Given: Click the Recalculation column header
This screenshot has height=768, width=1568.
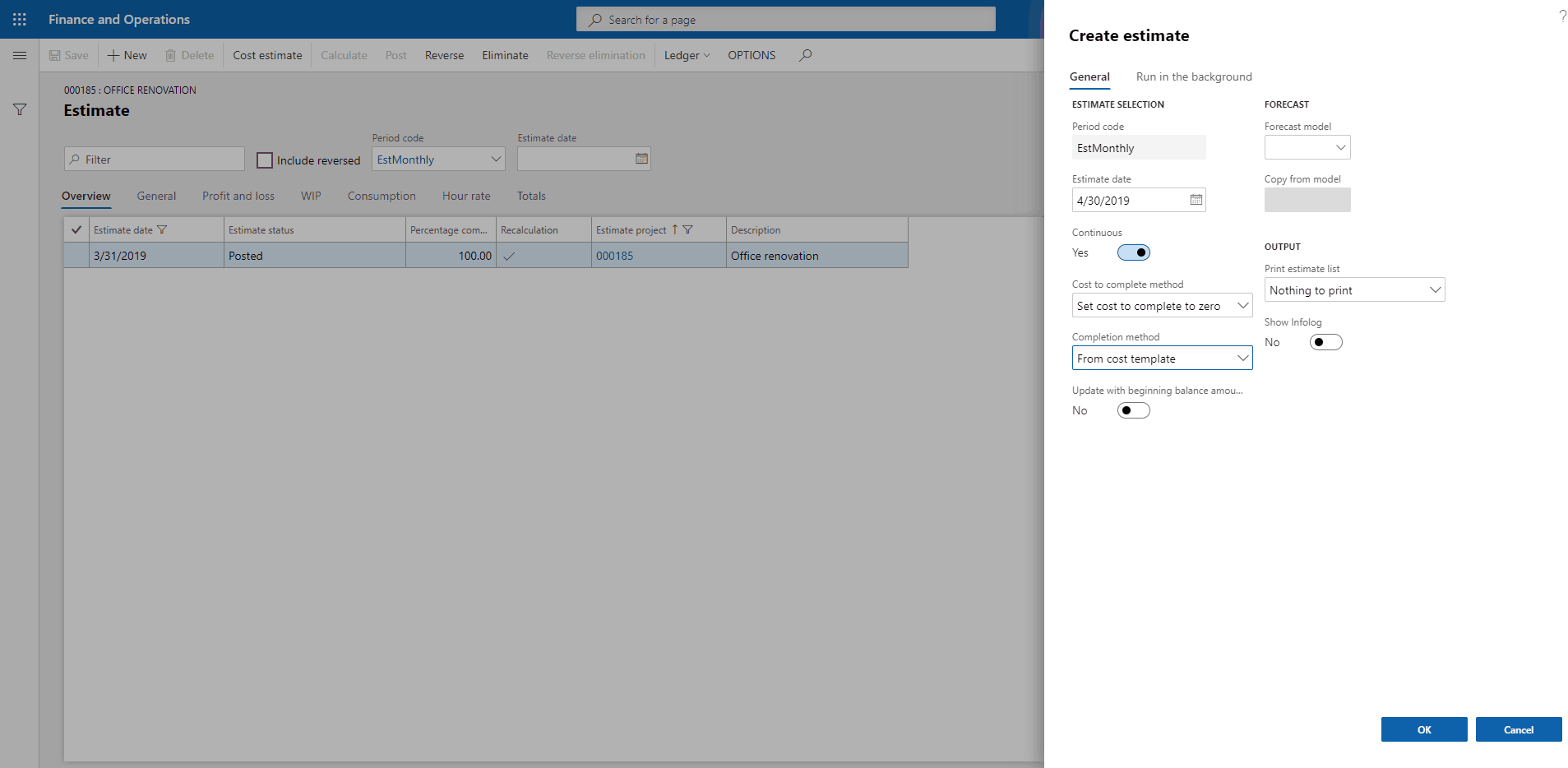Looking at the screenshot, I should click(543, 230).
